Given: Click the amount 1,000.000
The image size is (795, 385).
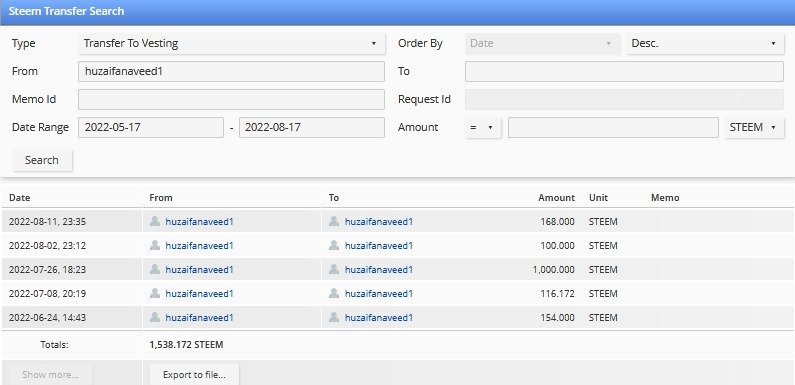Looking at the screenshot, I should pos(554,270).
